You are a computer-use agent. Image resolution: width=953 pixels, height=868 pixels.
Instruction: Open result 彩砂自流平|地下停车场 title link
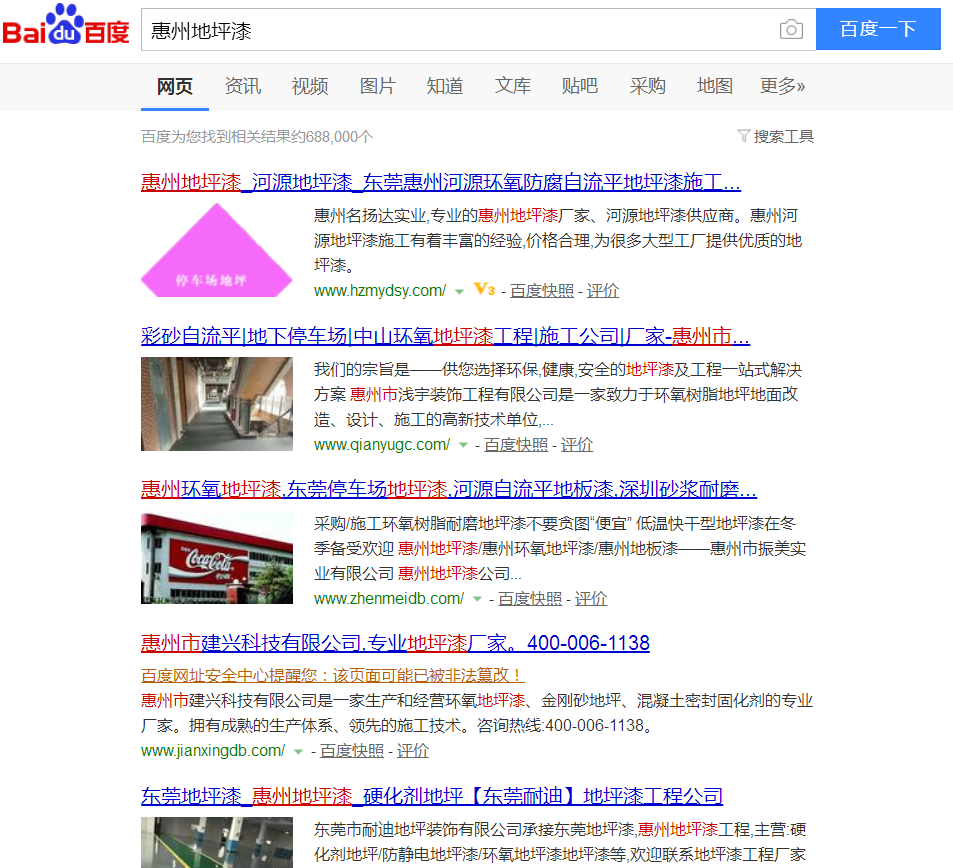click(446, 336)
